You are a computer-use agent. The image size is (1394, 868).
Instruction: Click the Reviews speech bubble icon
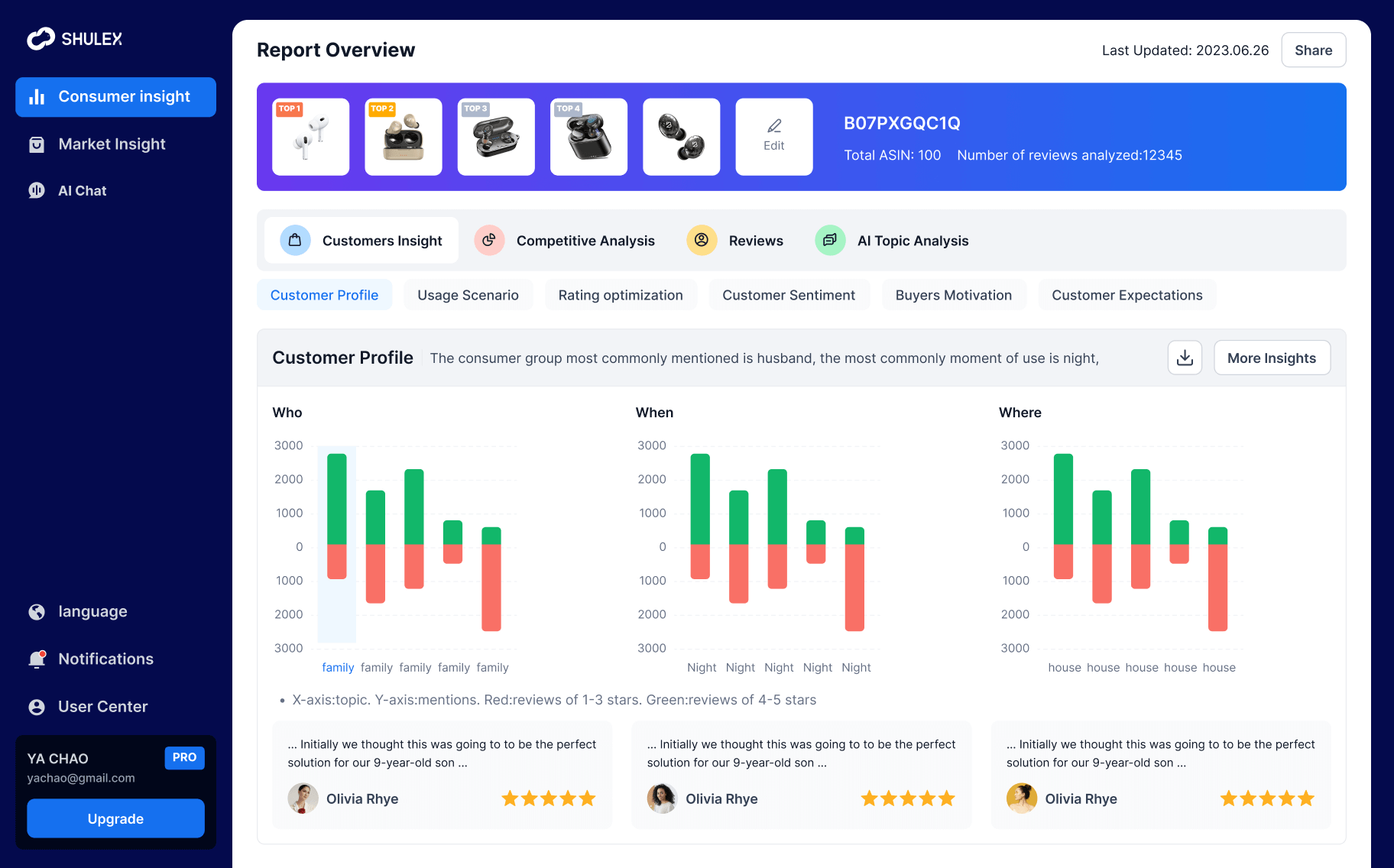pos(702,240)
